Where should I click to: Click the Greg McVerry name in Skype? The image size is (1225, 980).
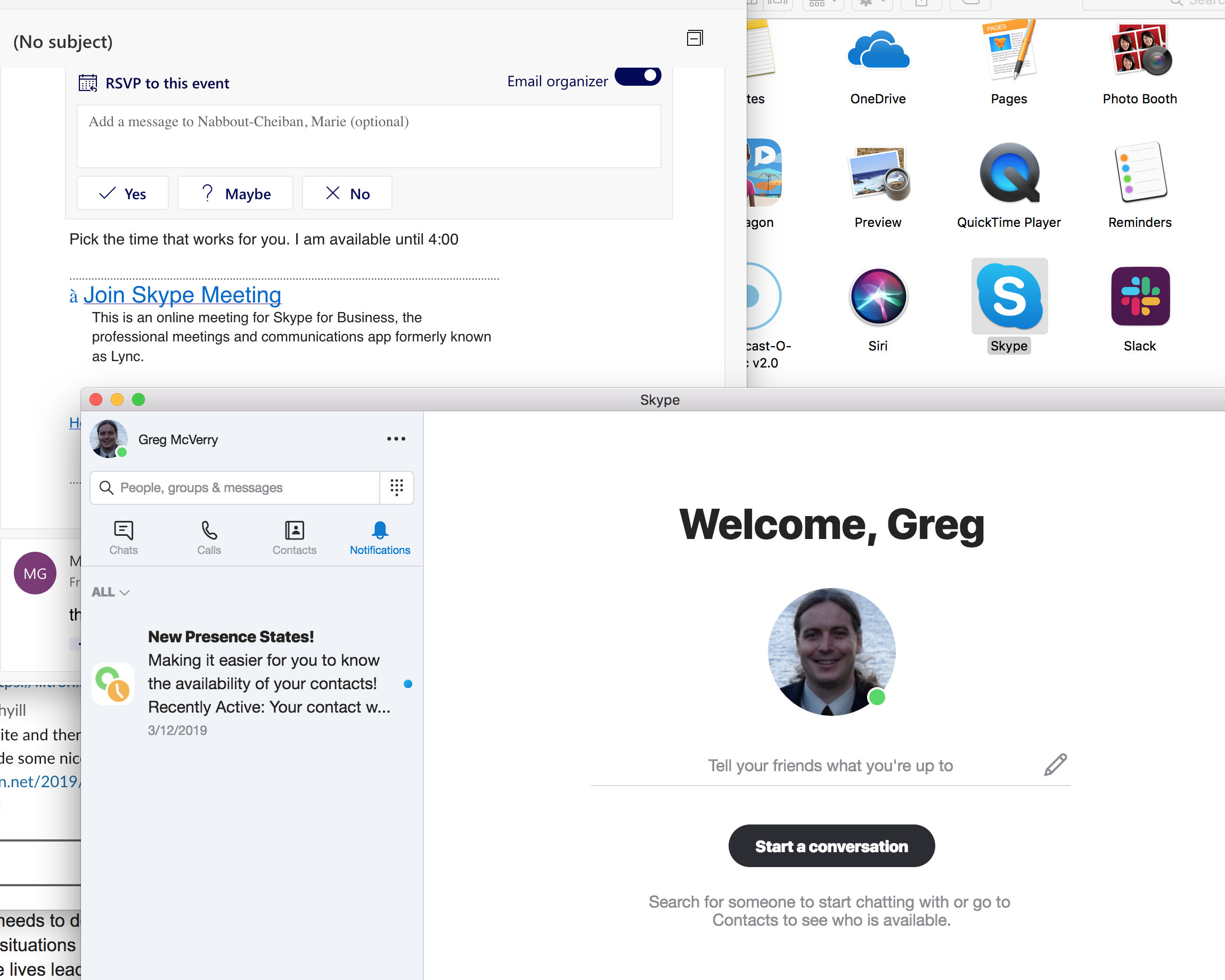tap(178, 440)
